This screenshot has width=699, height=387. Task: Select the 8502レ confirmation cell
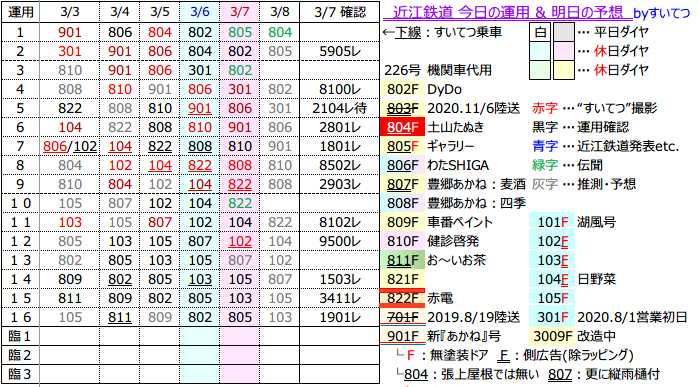pyautogui.click(x=340, y=165)
